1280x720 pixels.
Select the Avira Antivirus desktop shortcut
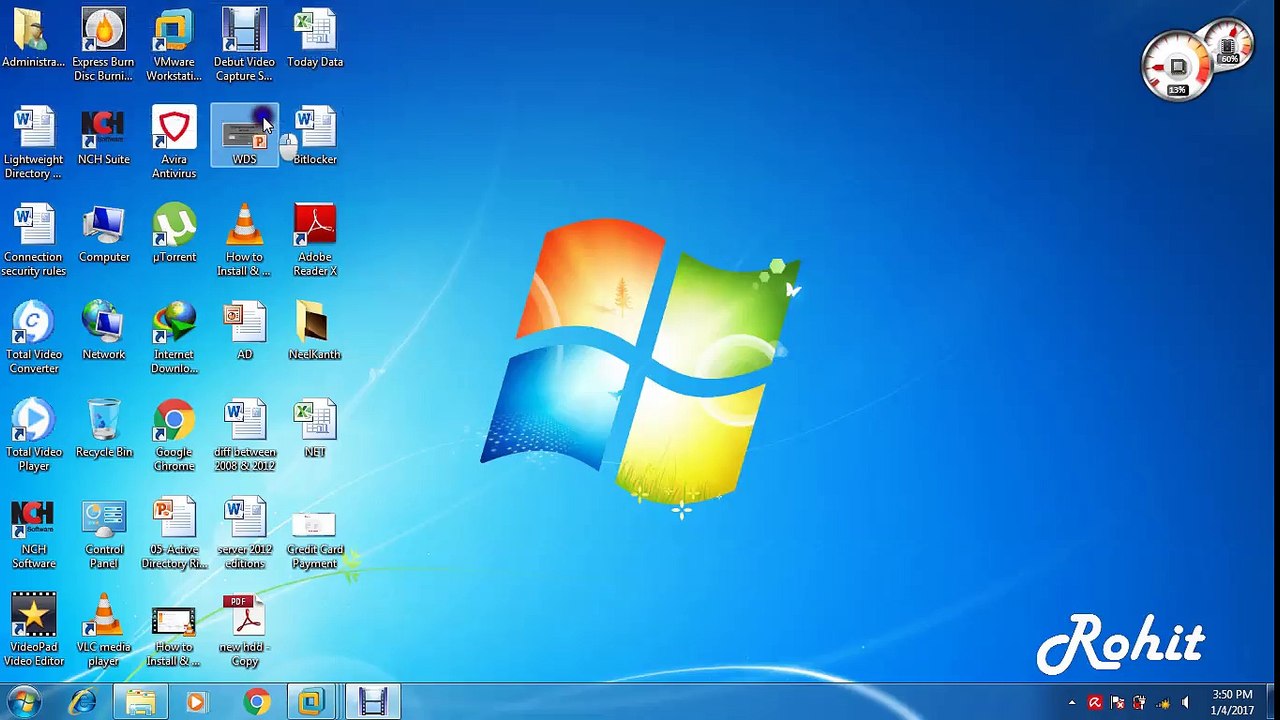pyautogui.click(x=174, y=143)
